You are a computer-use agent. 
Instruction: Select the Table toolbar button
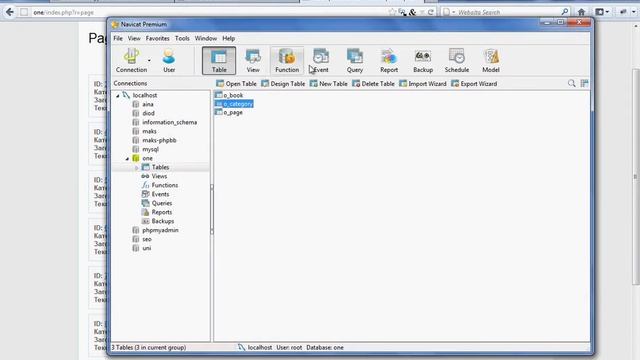click(219, 61)
